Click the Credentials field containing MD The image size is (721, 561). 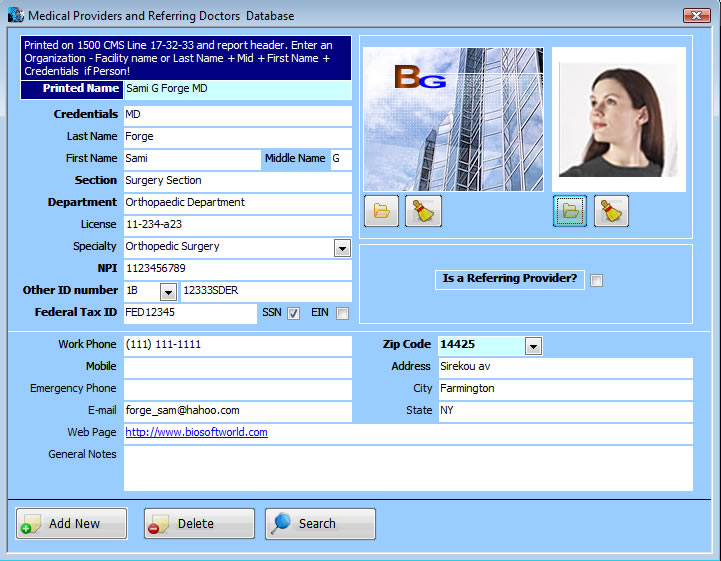[238, 115]
